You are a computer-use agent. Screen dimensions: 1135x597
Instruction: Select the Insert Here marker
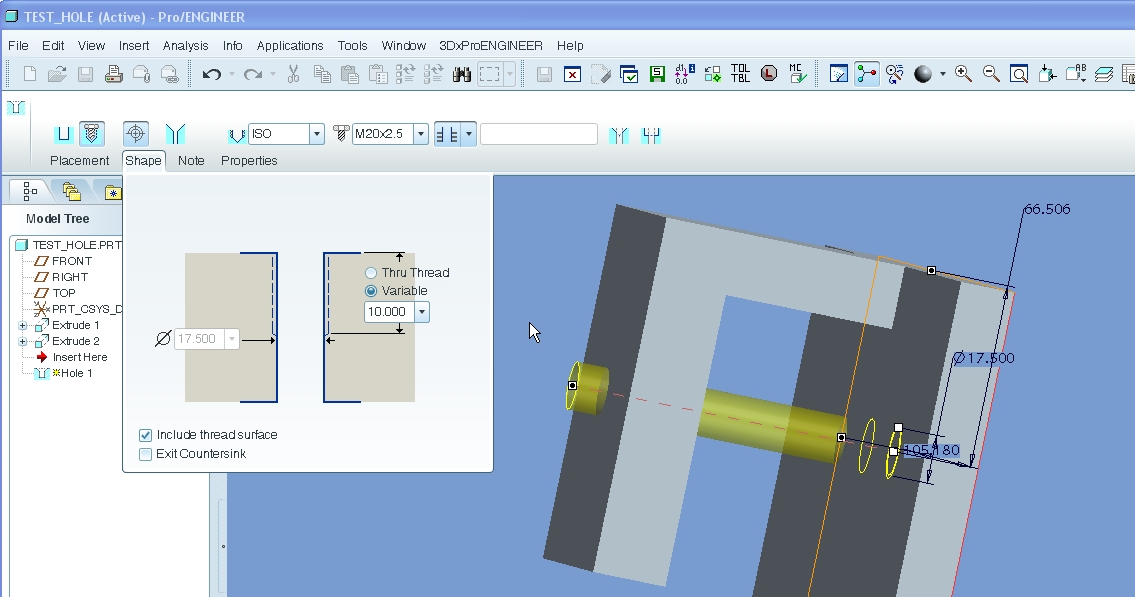click(80, 357)
